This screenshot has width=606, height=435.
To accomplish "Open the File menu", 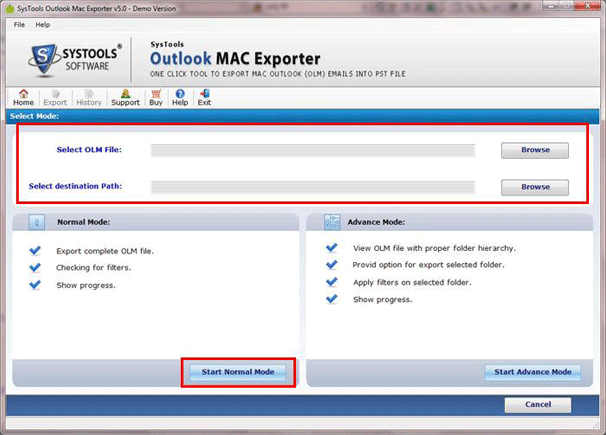I will point(20,24).
